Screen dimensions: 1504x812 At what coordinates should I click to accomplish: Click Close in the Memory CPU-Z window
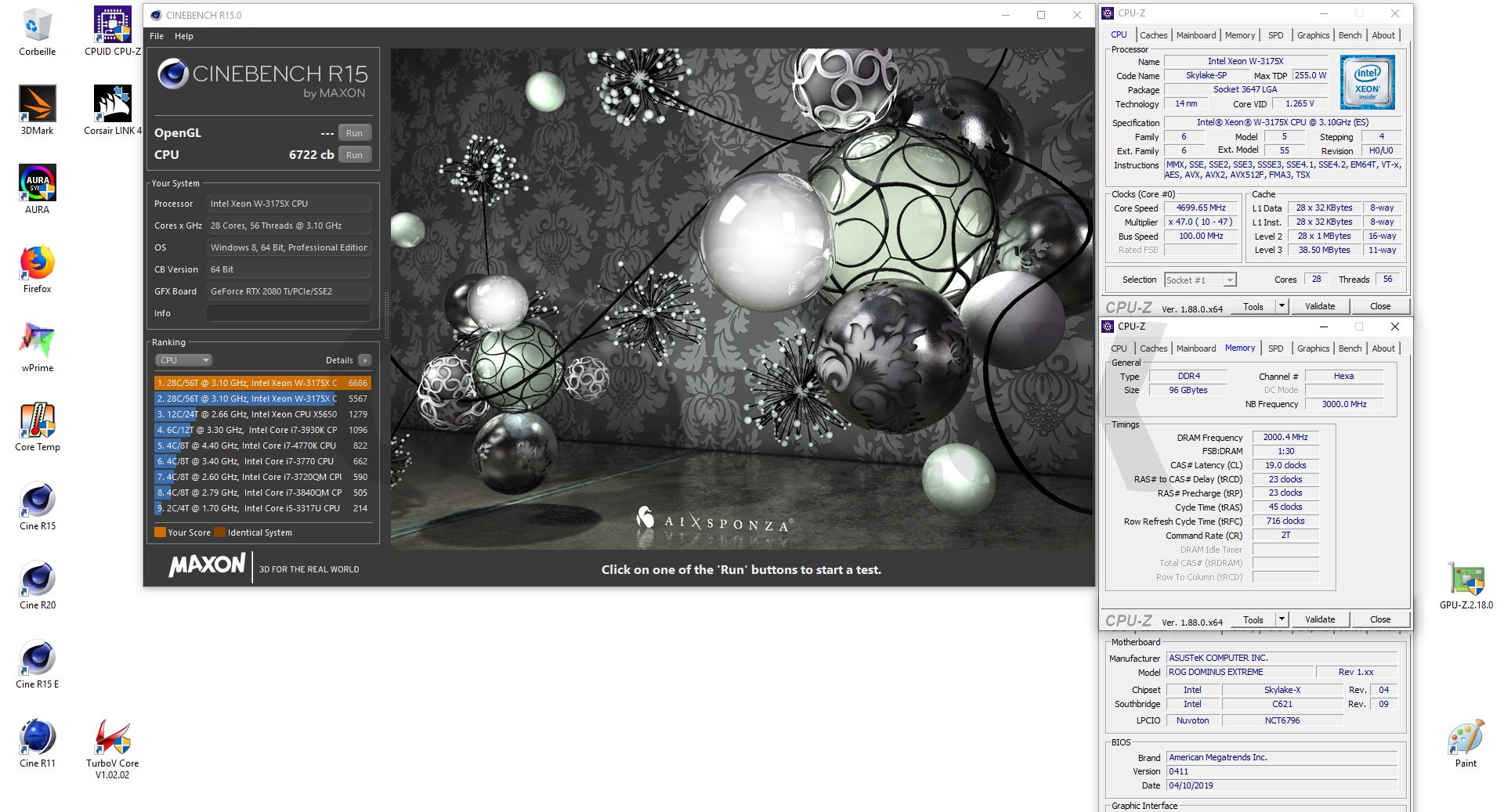[1380, 619]
